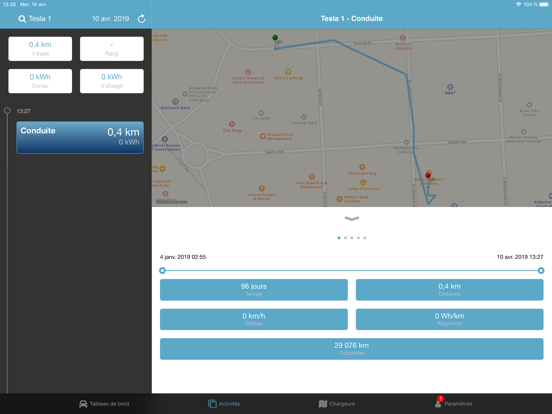Switch to the Activités tab

[224, 404]
